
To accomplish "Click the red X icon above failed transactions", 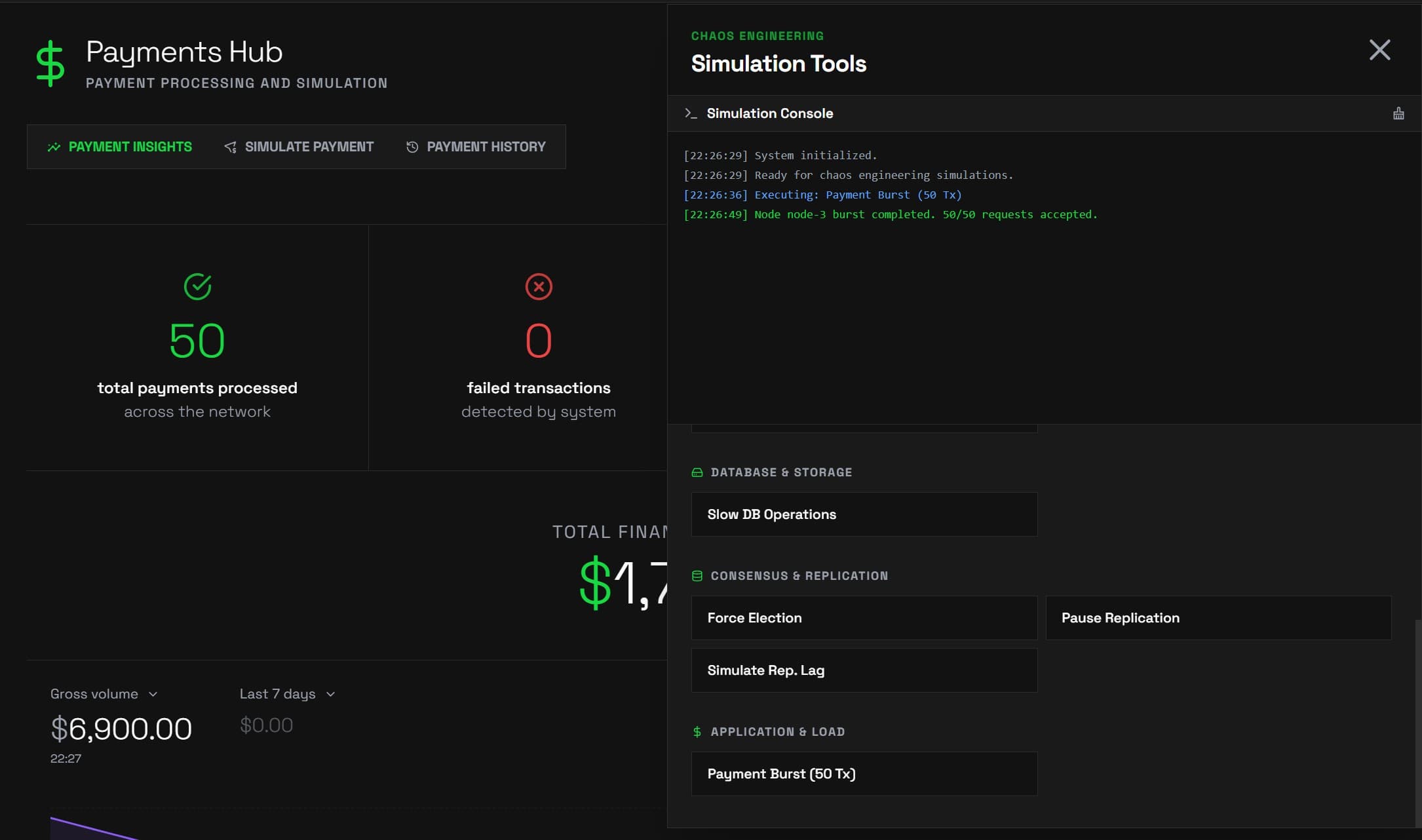I will click(x=539, y=286).
